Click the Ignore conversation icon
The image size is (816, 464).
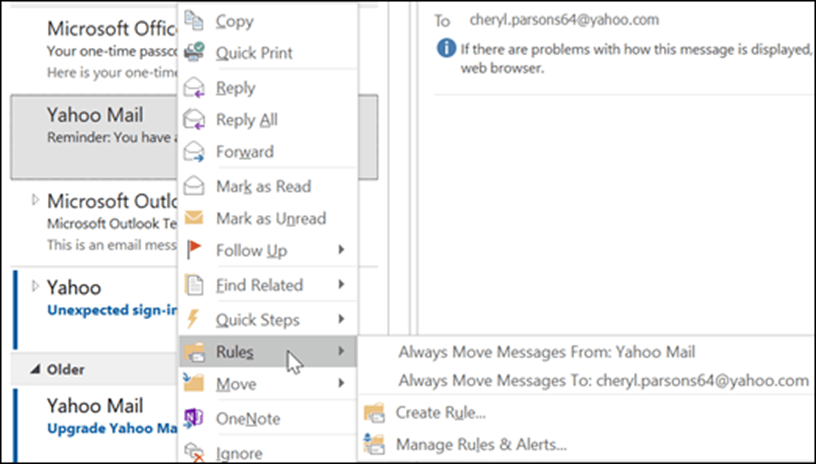click(x=194, y=452)
